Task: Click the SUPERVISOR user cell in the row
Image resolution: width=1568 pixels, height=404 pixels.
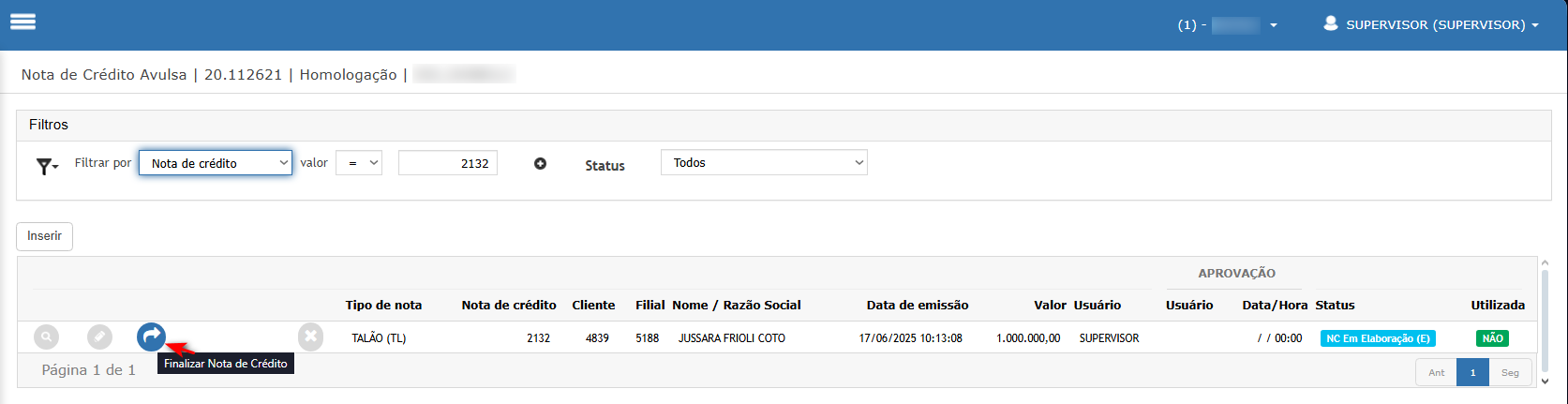Action: tap(1109, 338)
